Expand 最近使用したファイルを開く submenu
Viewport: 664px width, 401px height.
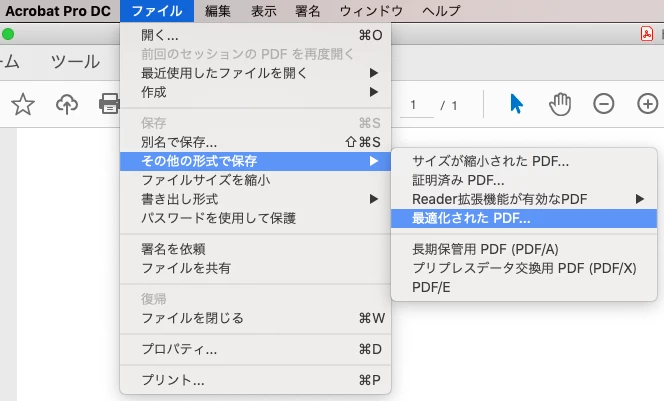[255, 73]
